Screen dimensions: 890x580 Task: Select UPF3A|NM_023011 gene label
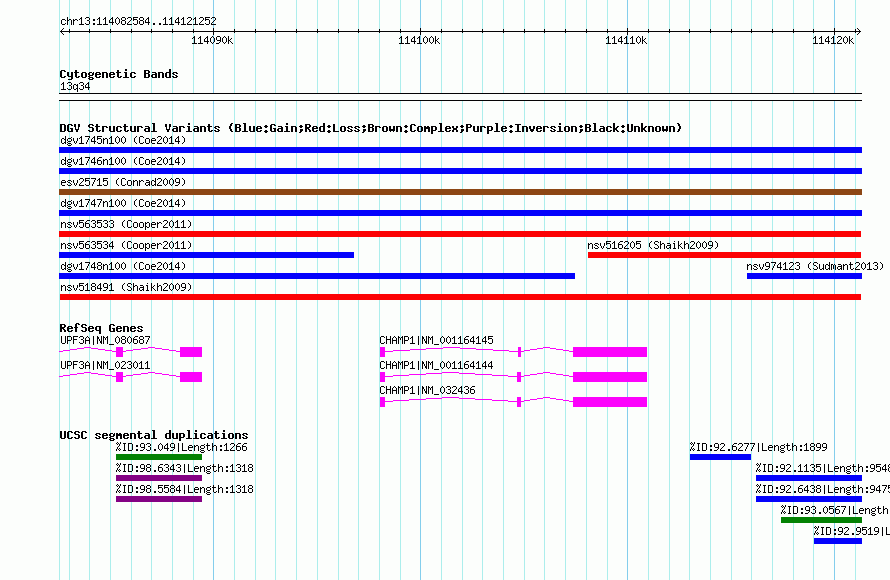(105, 365)
